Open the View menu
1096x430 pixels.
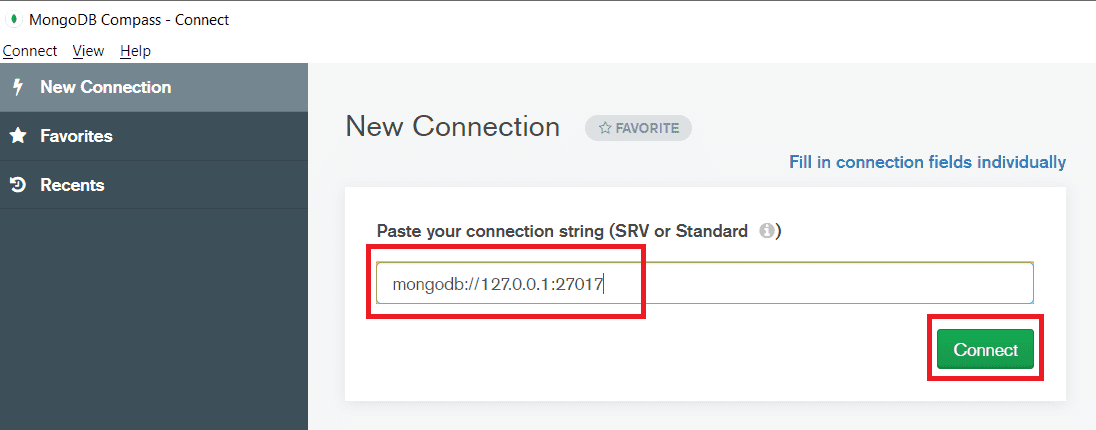click(x=88, y=51)
